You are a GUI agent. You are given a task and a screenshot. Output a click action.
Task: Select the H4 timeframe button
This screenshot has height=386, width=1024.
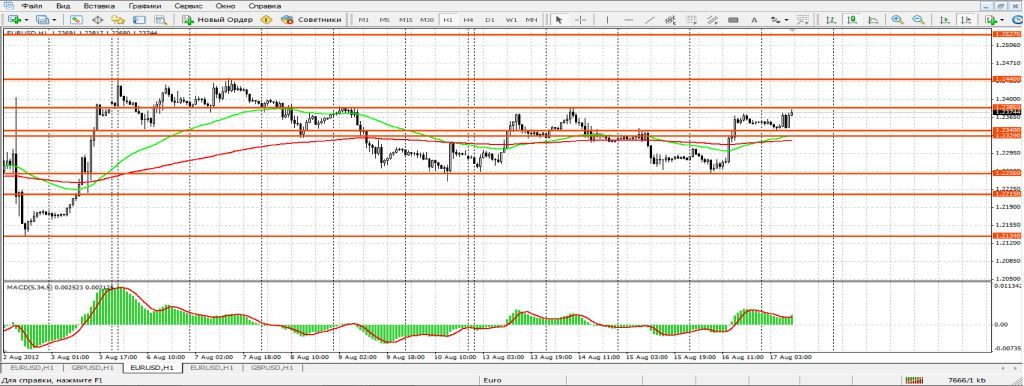tap(468, 20)
